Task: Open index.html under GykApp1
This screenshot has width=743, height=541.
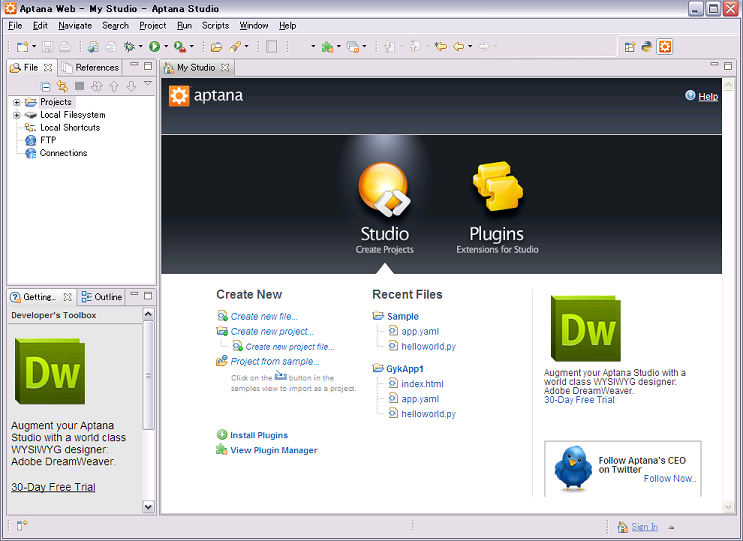Action: click(x=422, y=384)
